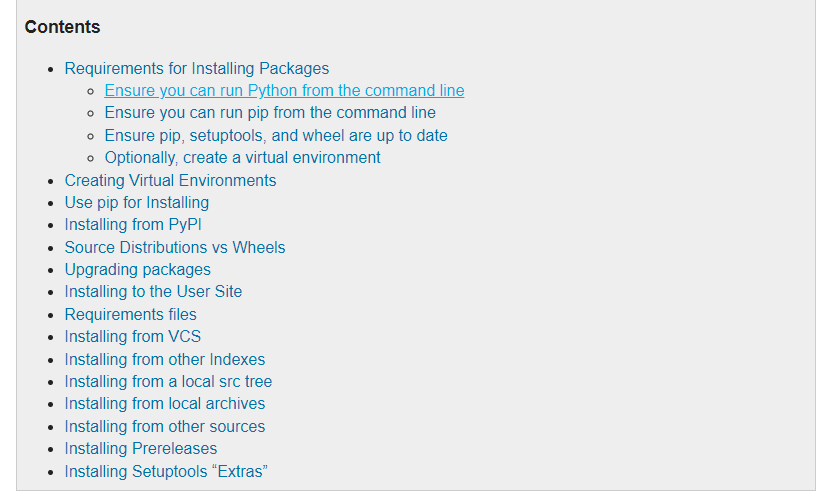Open the Installing Prereleases link

(x=140, y=448)
